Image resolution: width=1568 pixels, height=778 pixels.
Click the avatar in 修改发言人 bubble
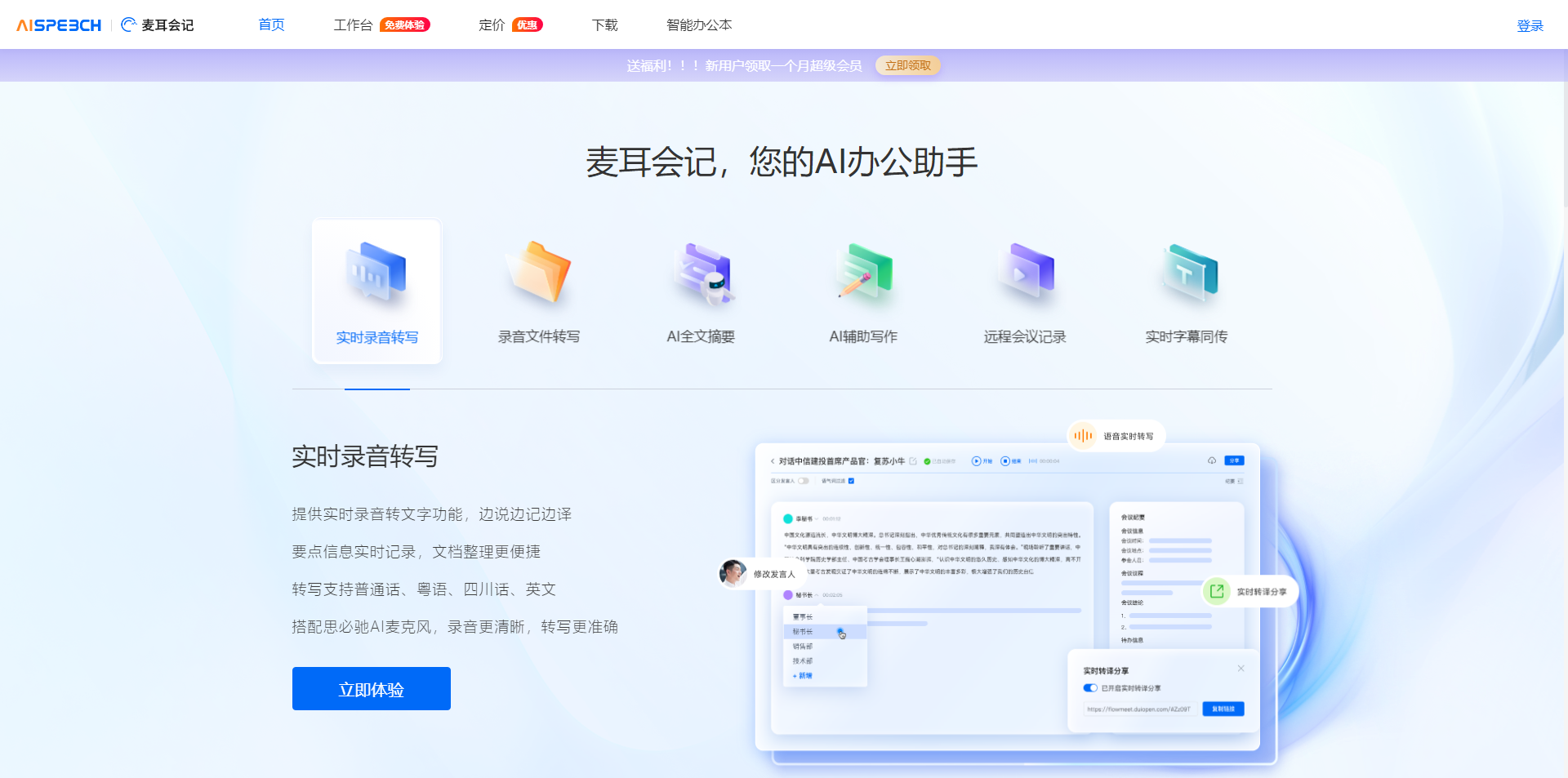click(733, 573)
